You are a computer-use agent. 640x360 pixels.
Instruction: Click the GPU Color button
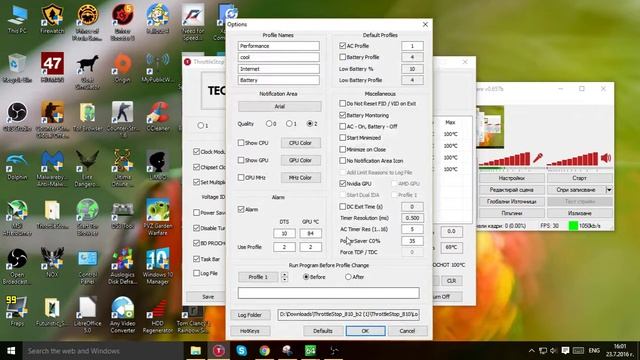[x=300, y=160]
